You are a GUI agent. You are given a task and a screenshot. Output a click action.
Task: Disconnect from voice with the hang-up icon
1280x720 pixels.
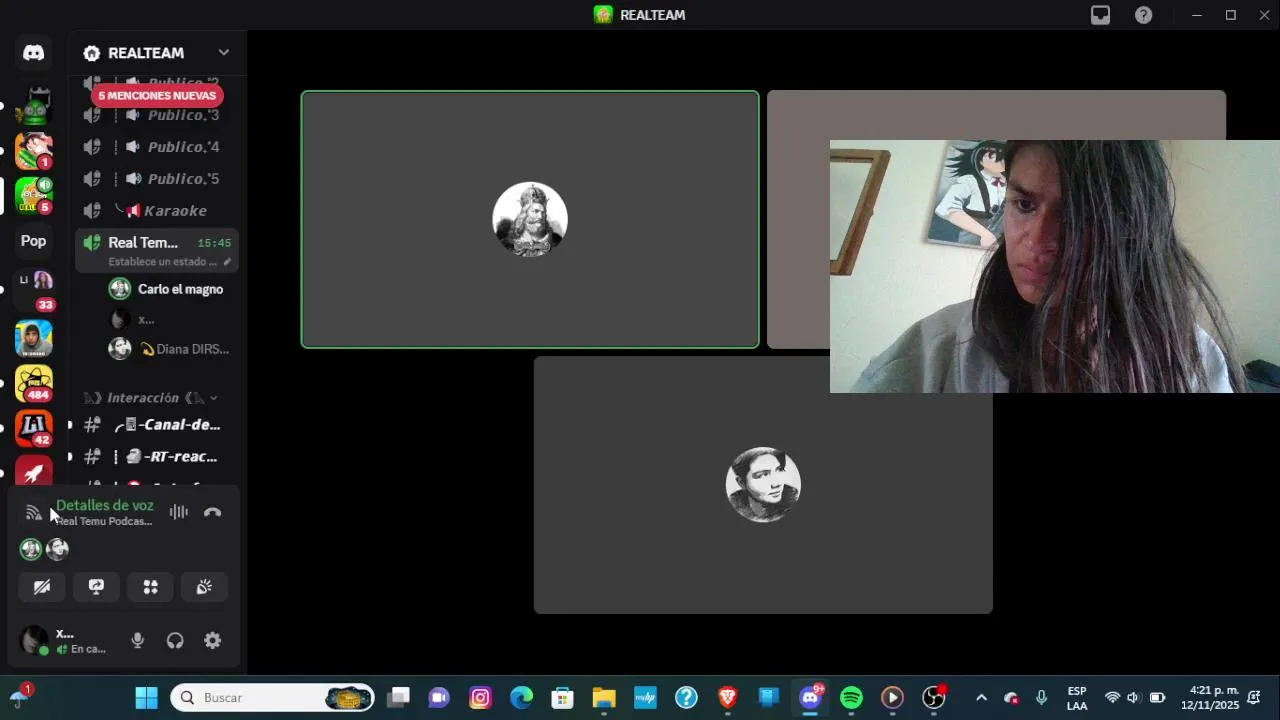[x=212, y=512]
